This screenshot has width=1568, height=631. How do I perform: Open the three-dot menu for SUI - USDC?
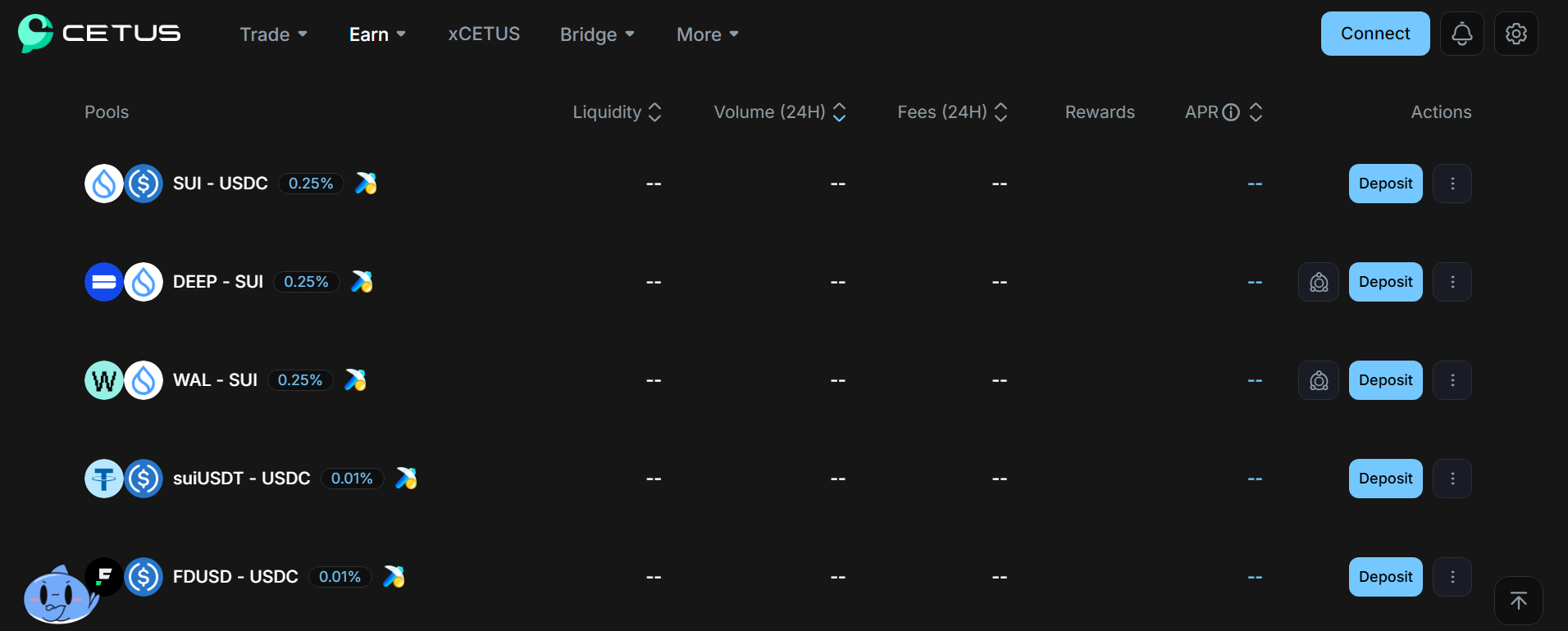pos(1452,184)
